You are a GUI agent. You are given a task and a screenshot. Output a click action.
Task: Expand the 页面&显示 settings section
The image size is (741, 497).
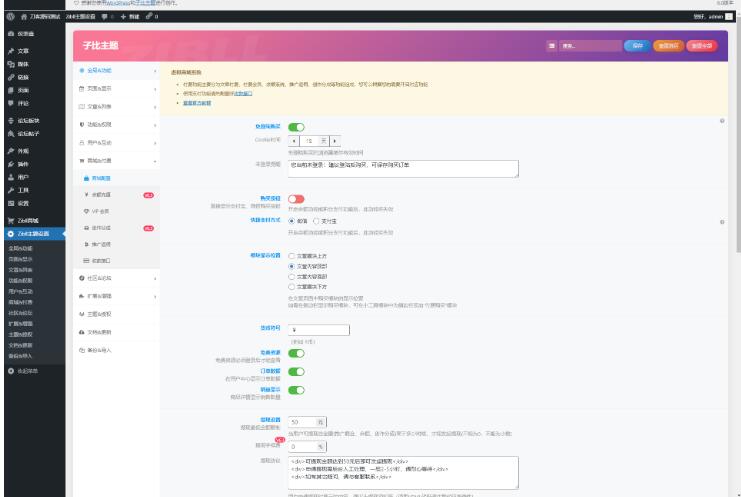coord(116,88)
